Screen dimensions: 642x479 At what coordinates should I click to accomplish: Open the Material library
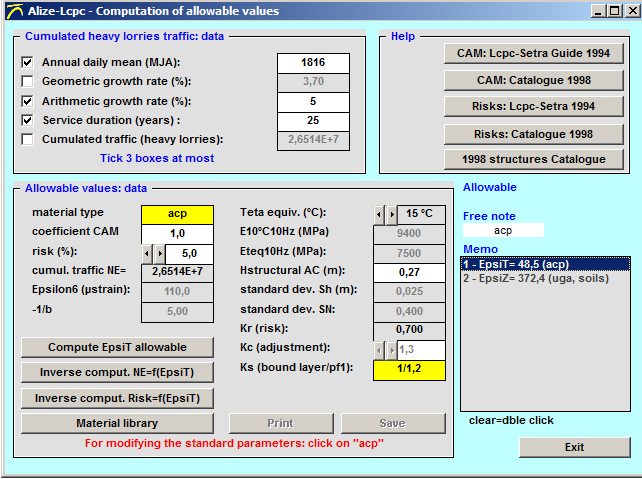pyautogui.click(x=117, y=423)
